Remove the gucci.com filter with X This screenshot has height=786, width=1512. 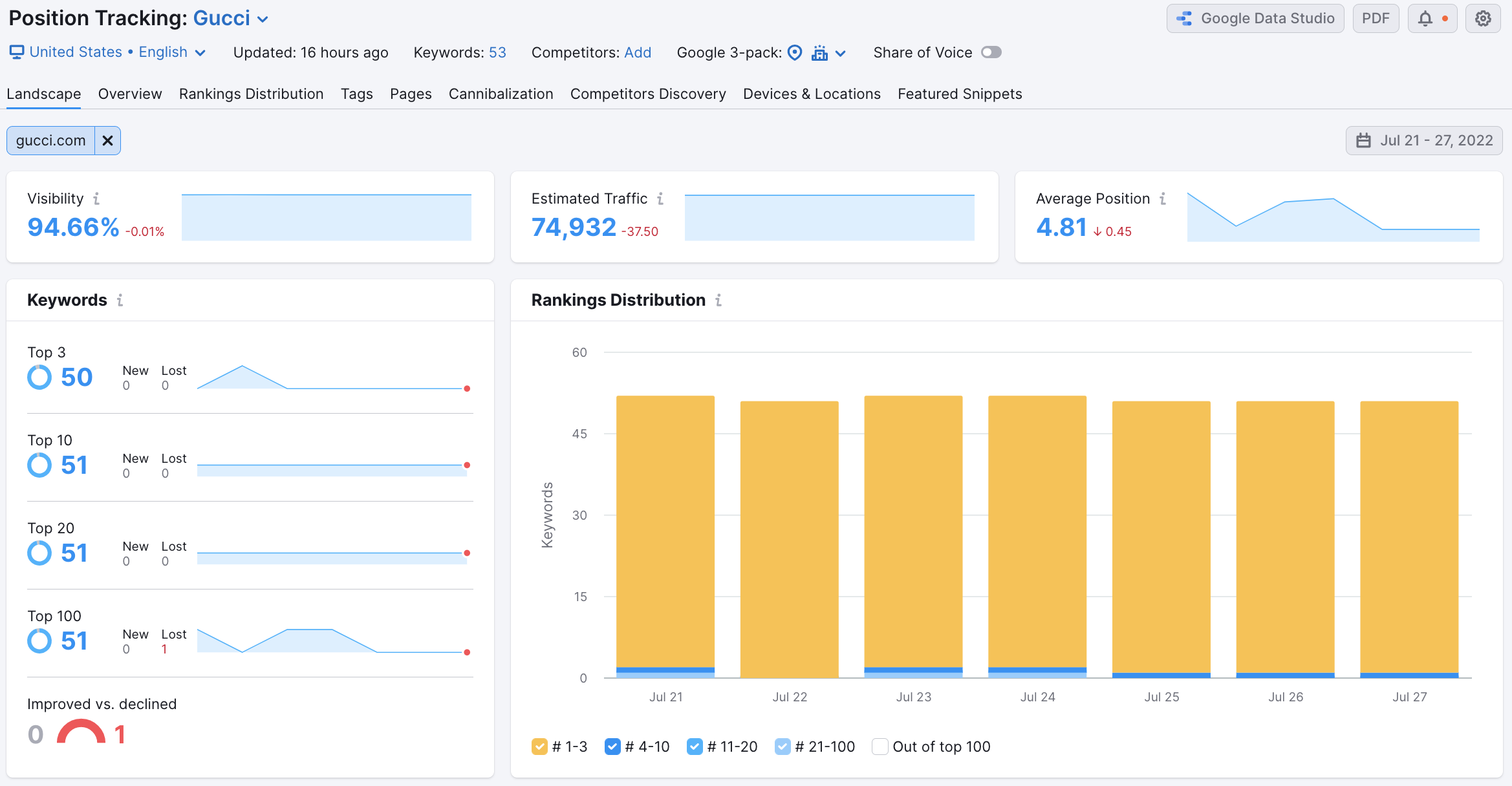pyautogui.click(x=107, y=140)
